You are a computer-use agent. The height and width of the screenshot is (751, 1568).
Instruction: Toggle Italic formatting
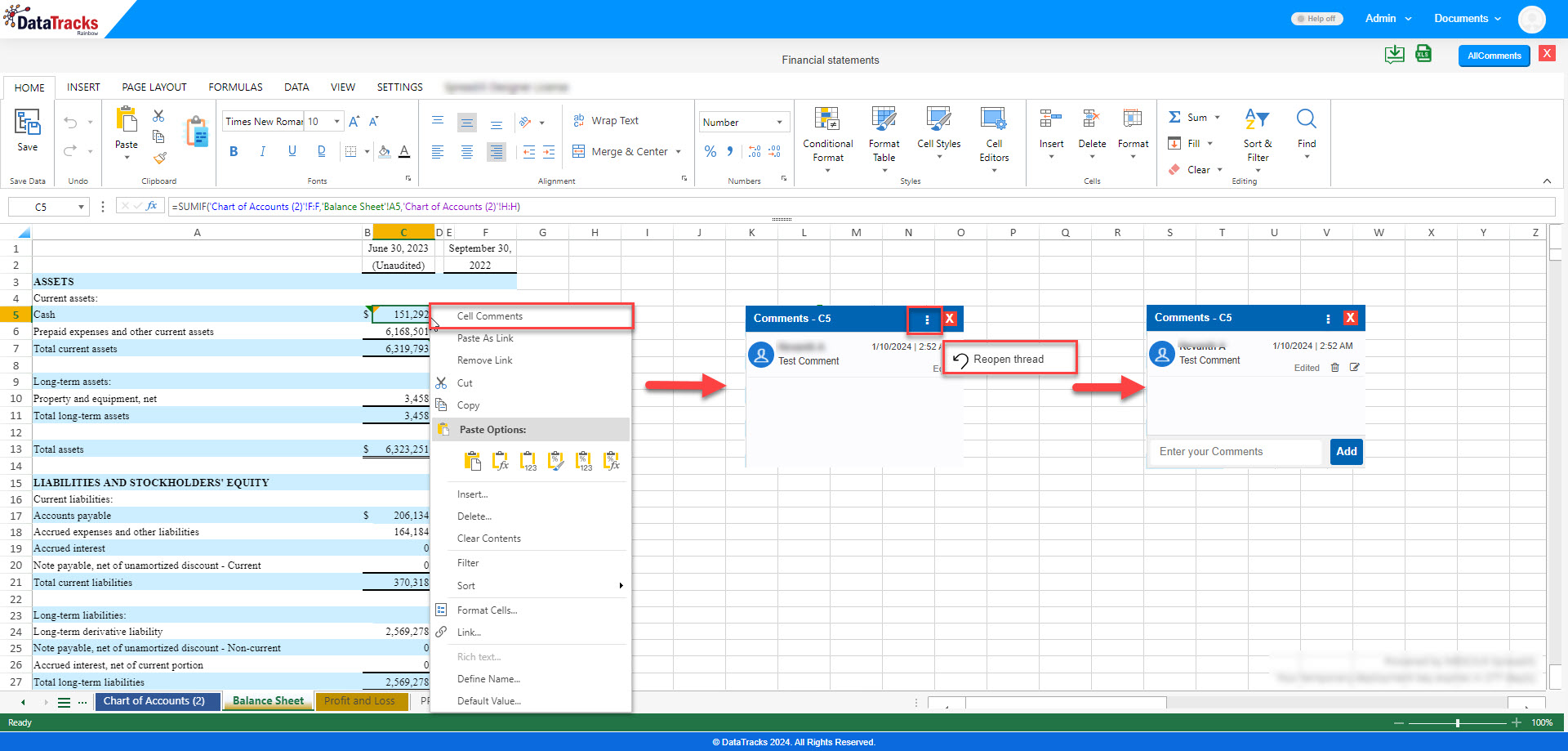[262, 151]
